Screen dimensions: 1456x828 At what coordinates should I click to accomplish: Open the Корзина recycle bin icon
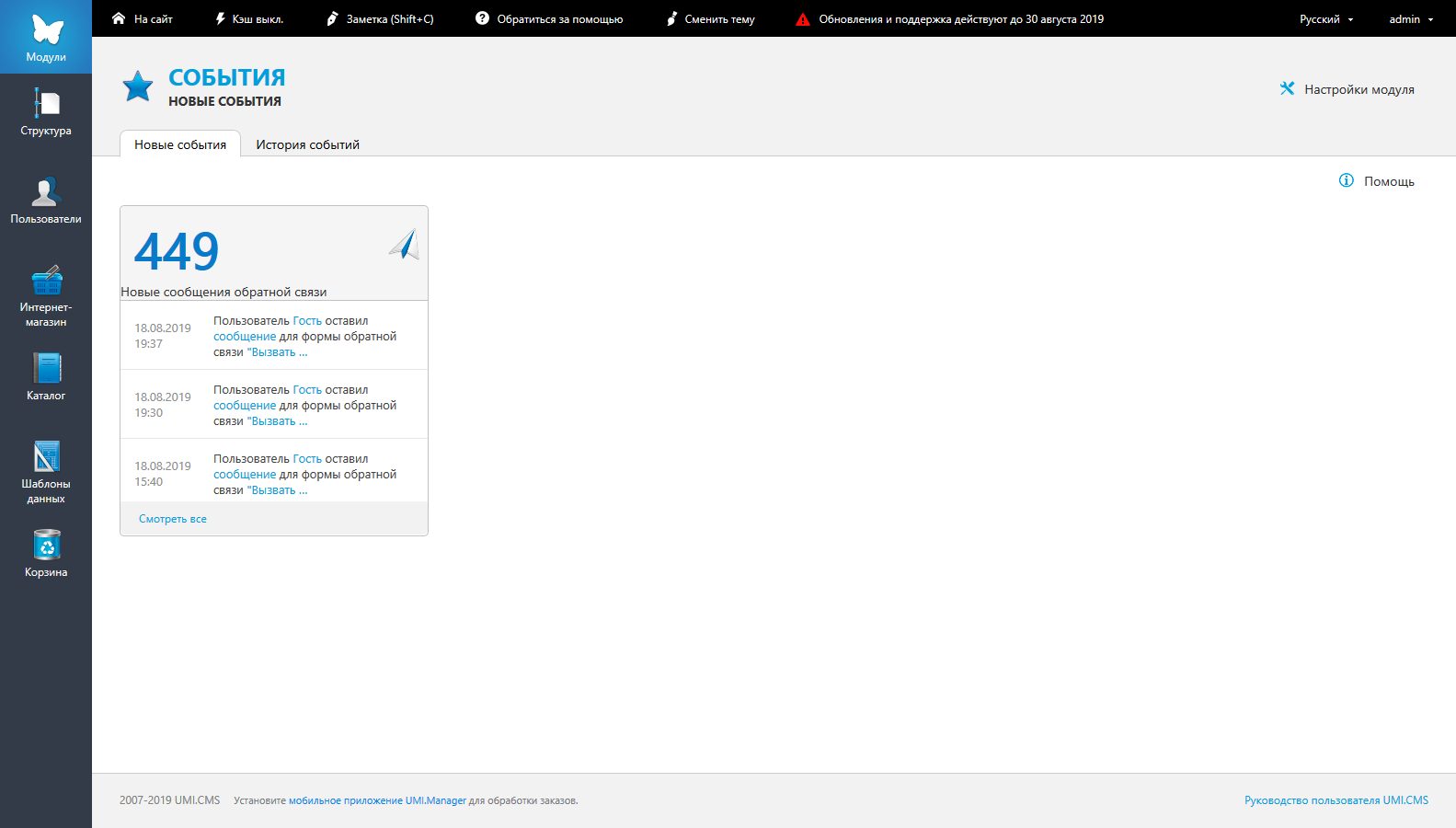46,546
